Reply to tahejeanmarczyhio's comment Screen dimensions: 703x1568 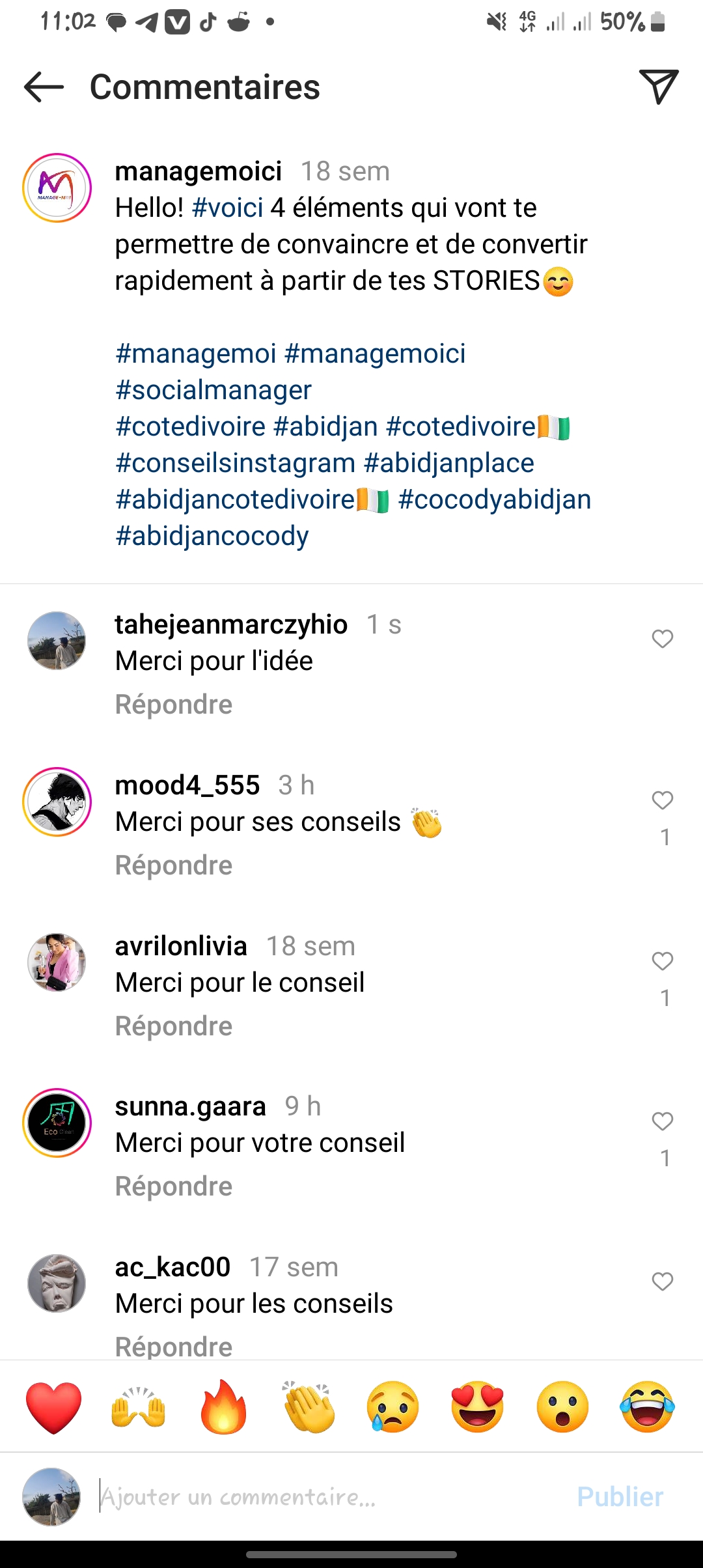(174, 705)
